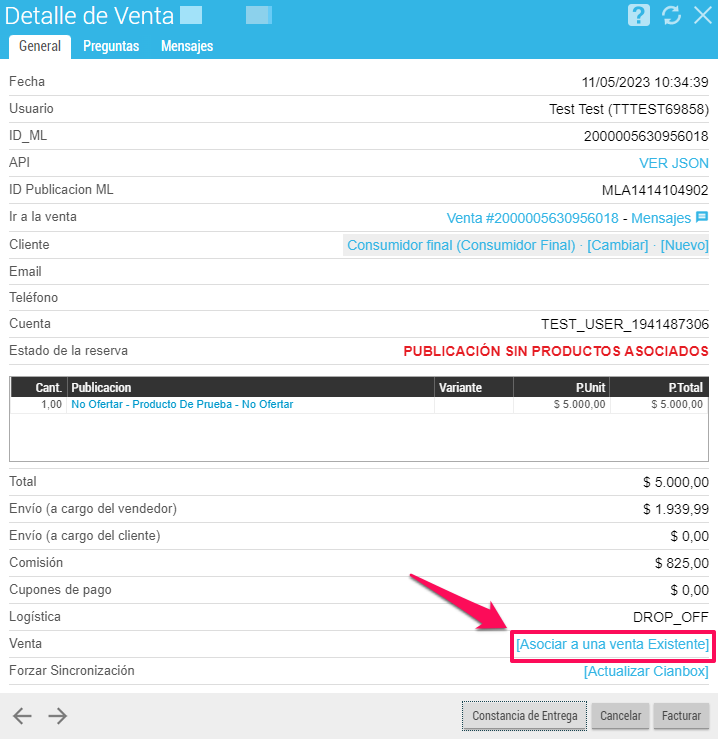Screen dimensions: 718x739
Task: Click PUBLICACIÓN SIN PRODUCTOS ASOCIADOS status
Action: (556, 351)
